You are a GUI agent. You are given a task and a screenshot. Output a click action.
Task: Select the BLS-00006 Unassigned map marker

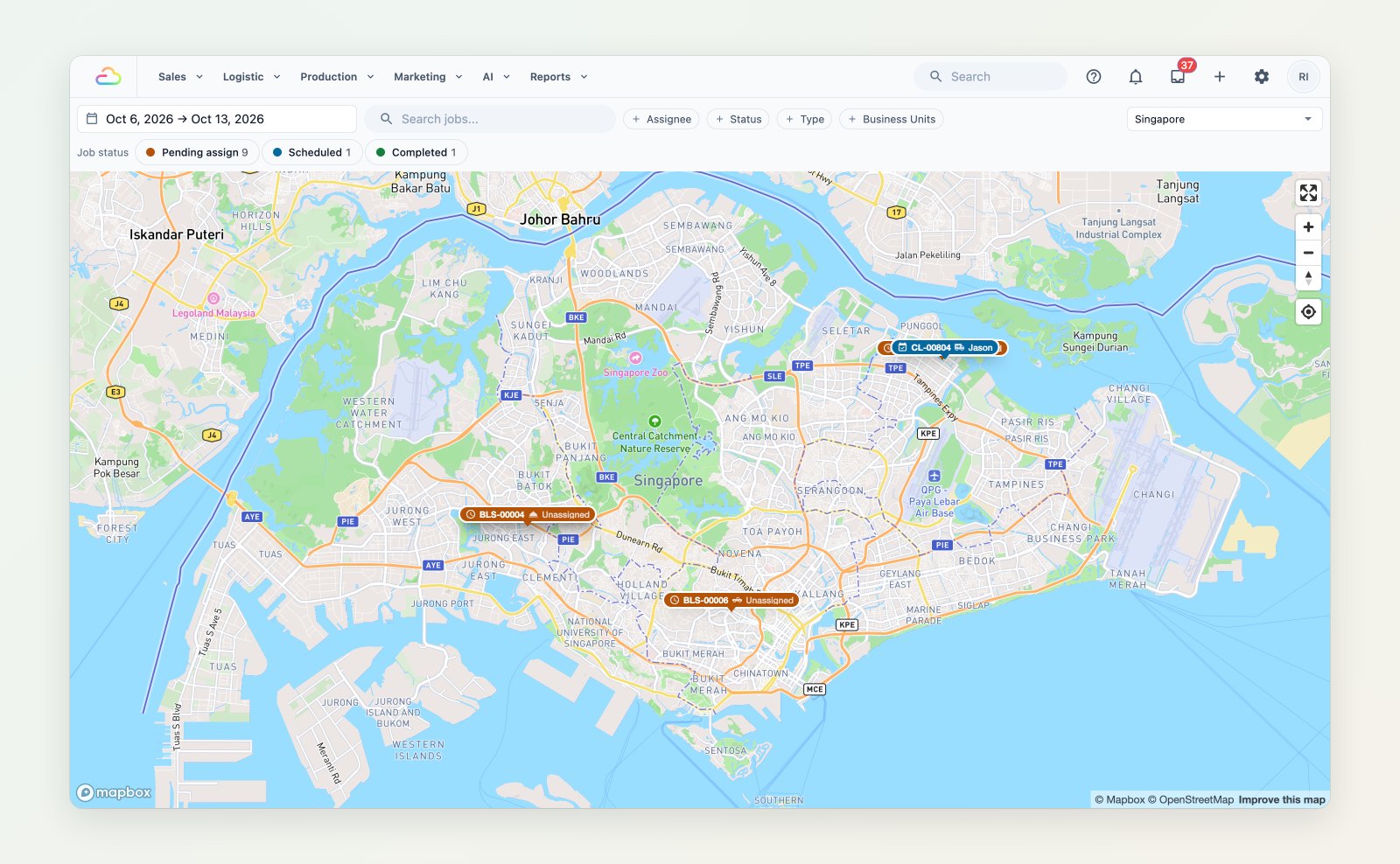coord(731,601)
